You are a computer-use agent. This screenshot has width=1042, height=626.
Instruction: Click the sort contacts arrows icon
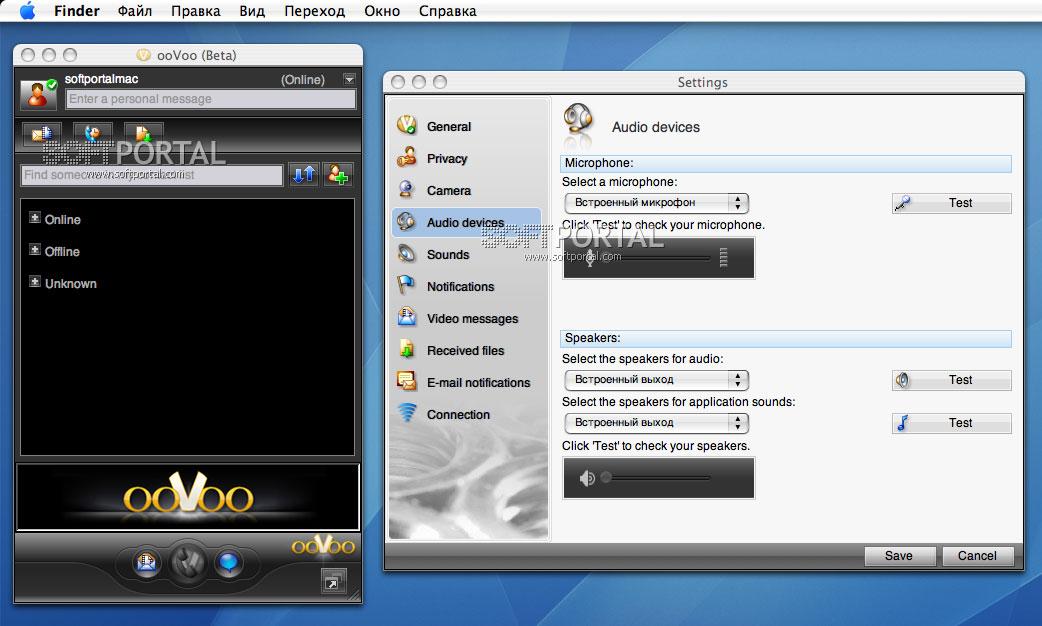click(304, 175)
